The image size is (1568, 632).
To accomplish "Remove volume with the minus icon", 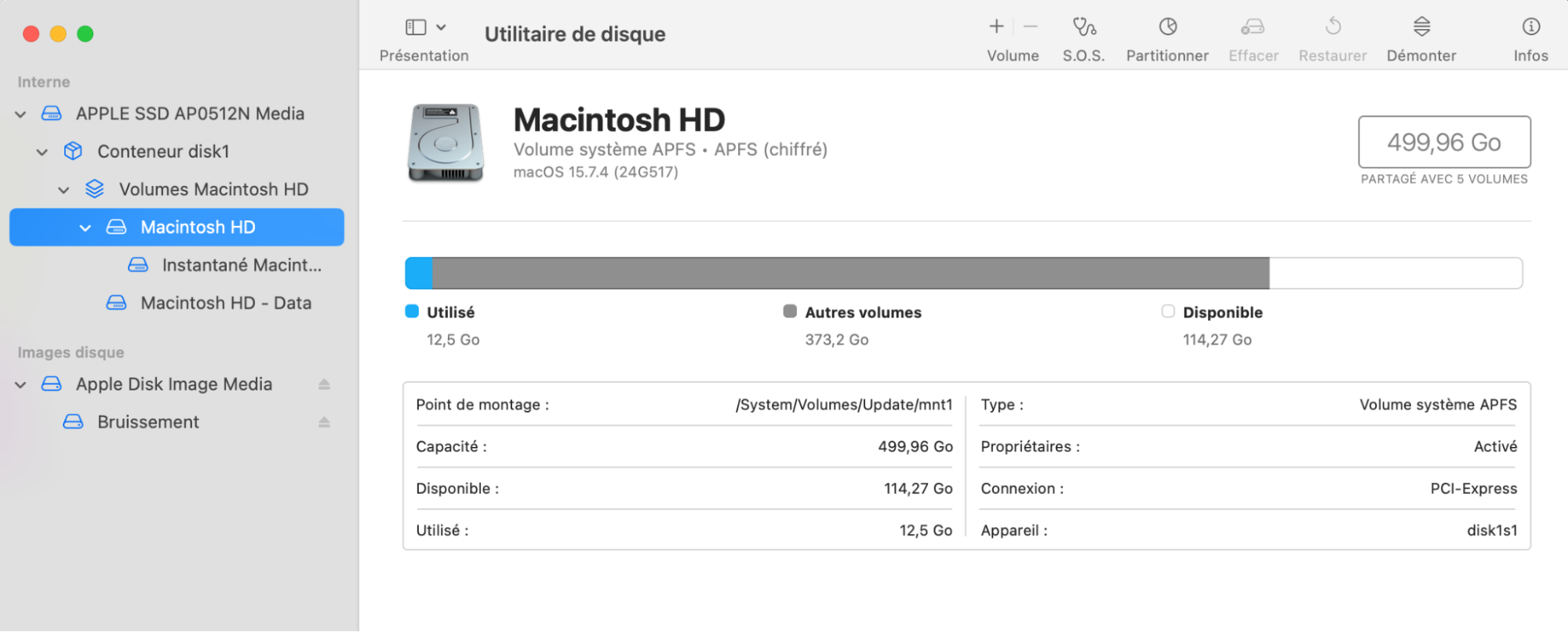I will point(1031,27).
